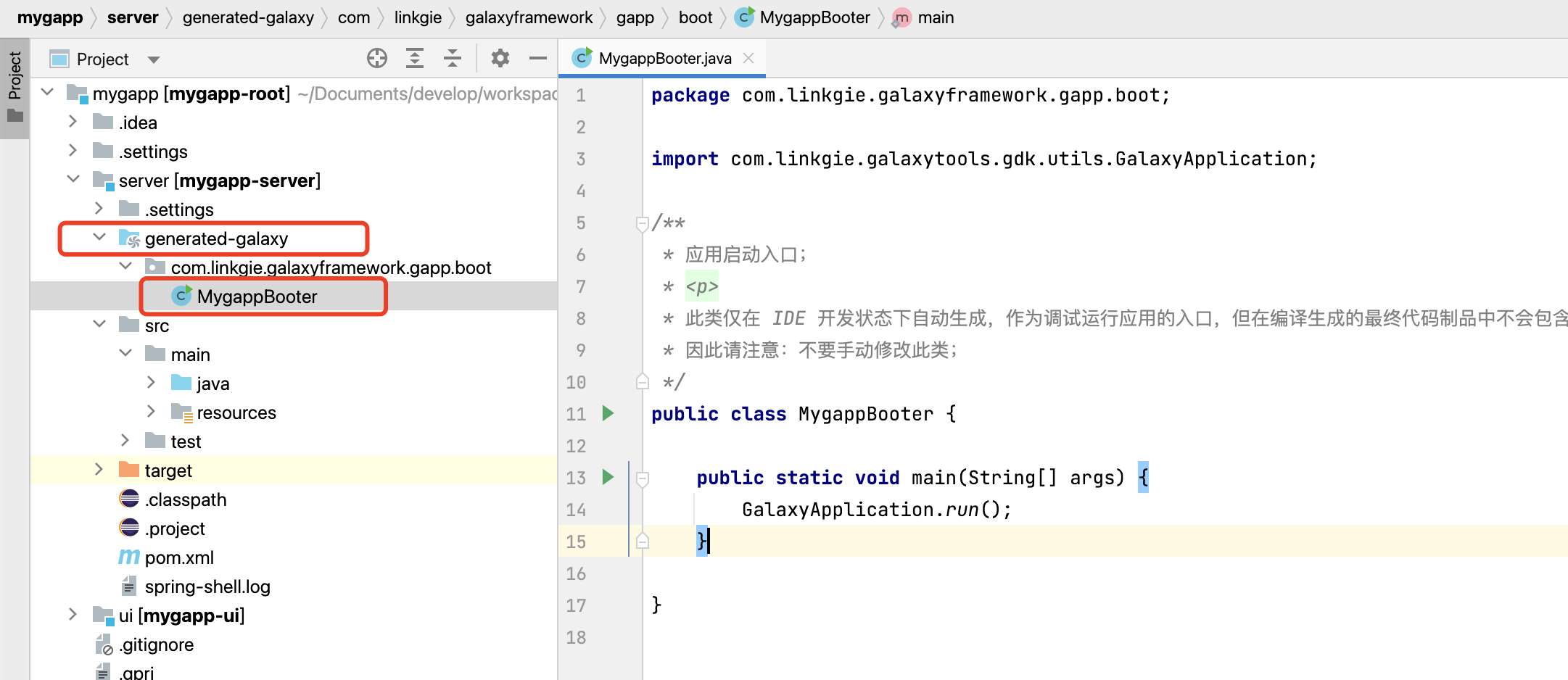1568x680 pixels.
Task: Collapse the server [mygapp-server] module
Action: tap(73, 180)
